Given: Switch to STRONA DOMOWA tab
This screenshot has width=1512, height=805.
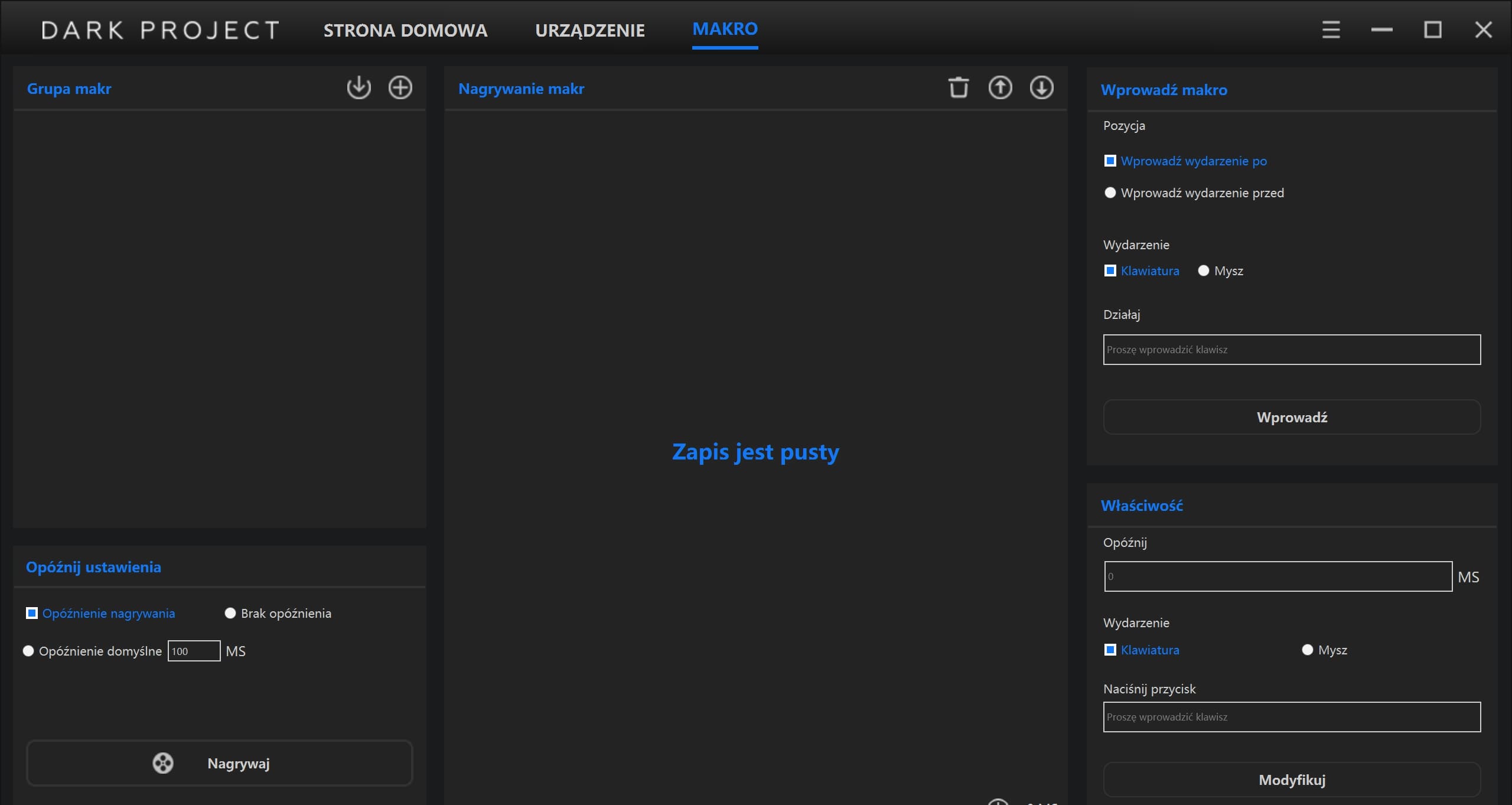Looking at the screenshot, I should [x=405, y=30].
